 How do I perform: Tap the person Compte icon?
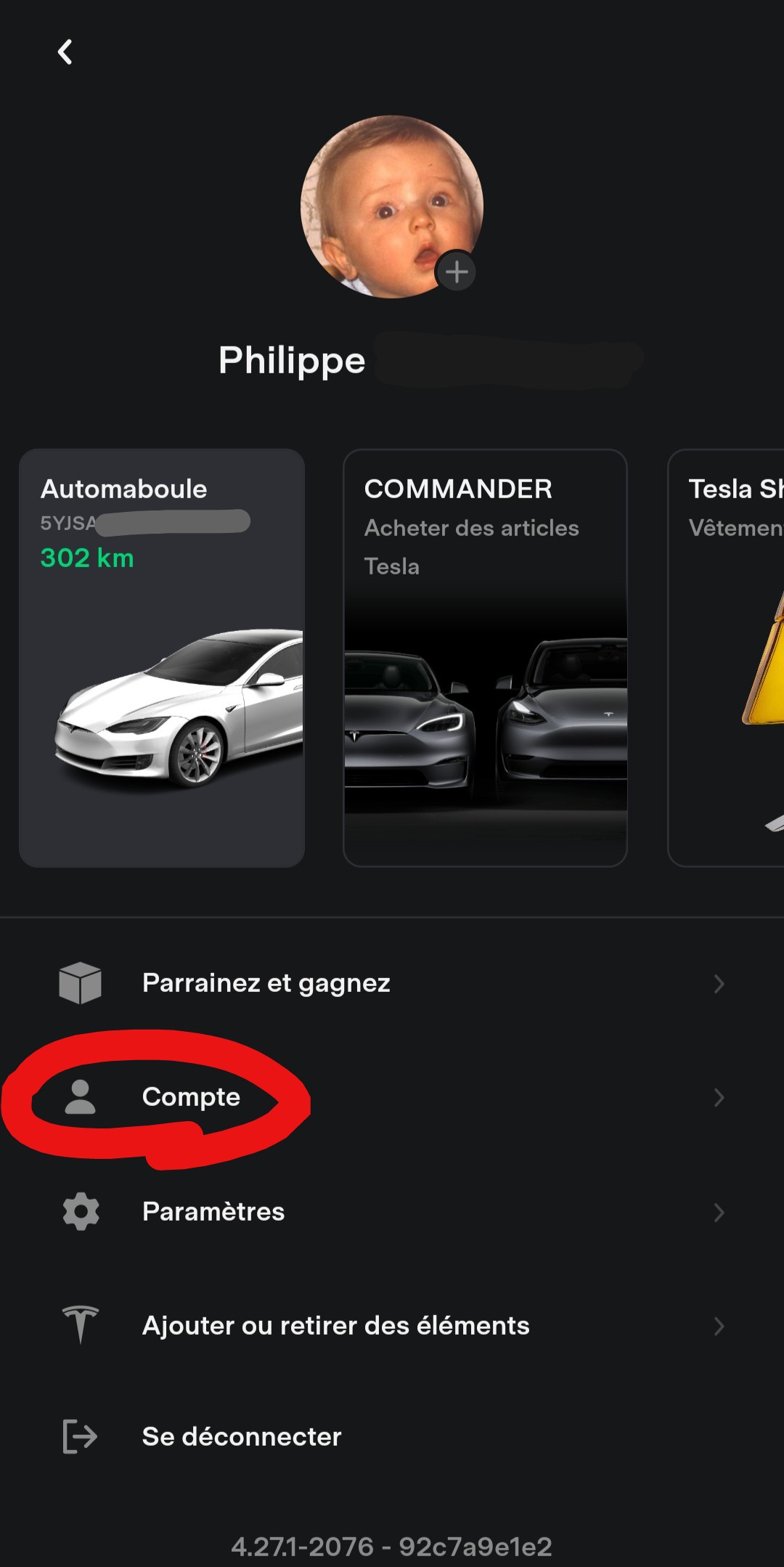(80, 1096)
